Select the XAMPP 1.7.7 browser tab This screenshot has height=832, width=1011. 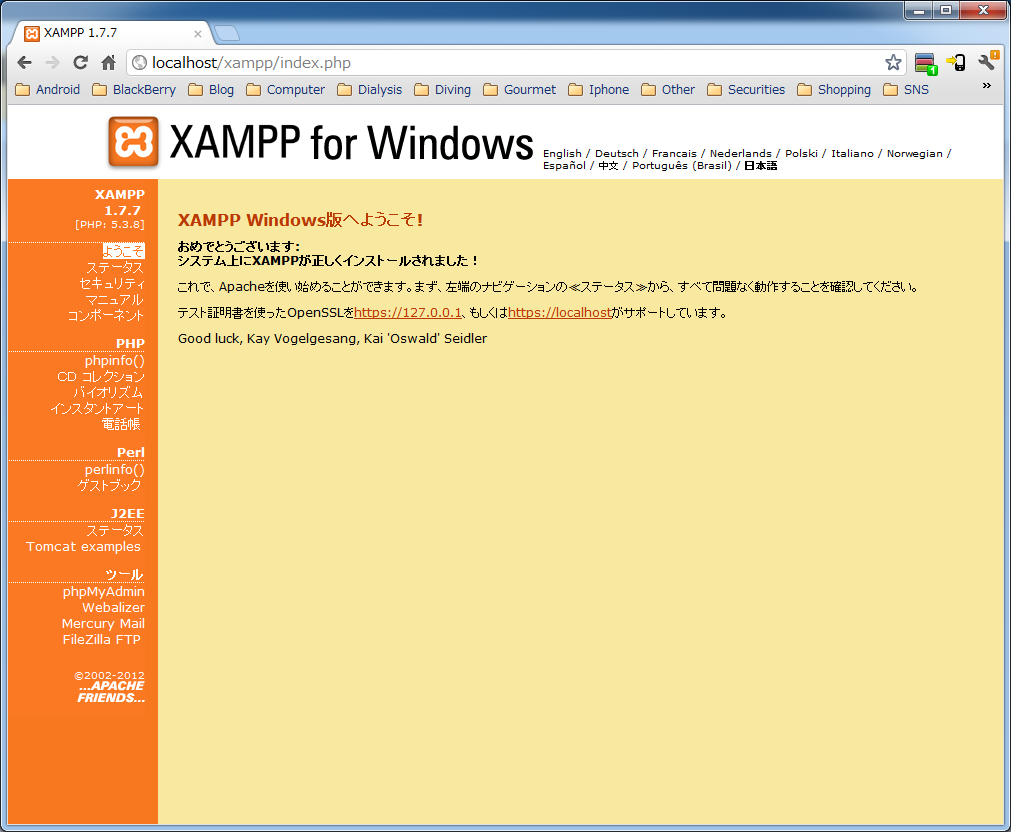[110, 33]
